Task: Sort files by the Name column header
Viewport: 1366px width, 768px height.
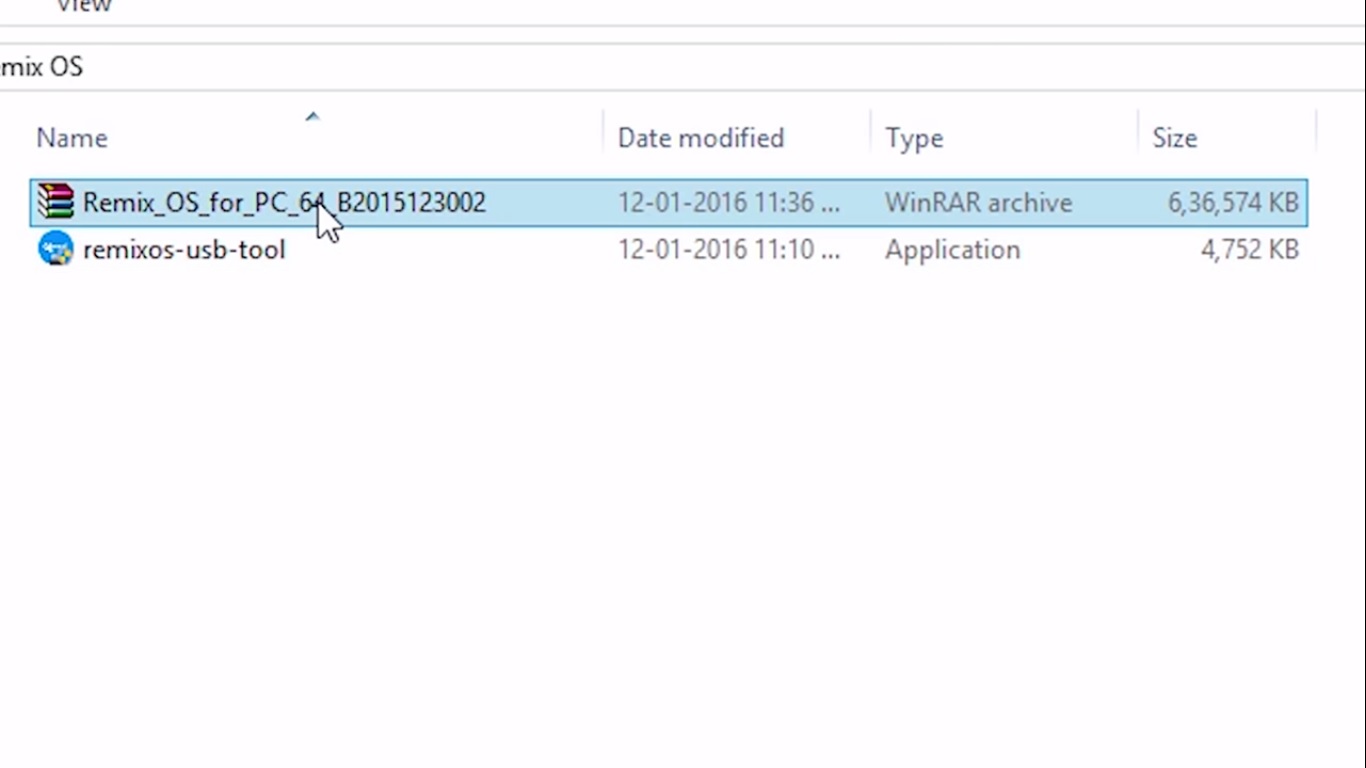Action: point(72,138)
